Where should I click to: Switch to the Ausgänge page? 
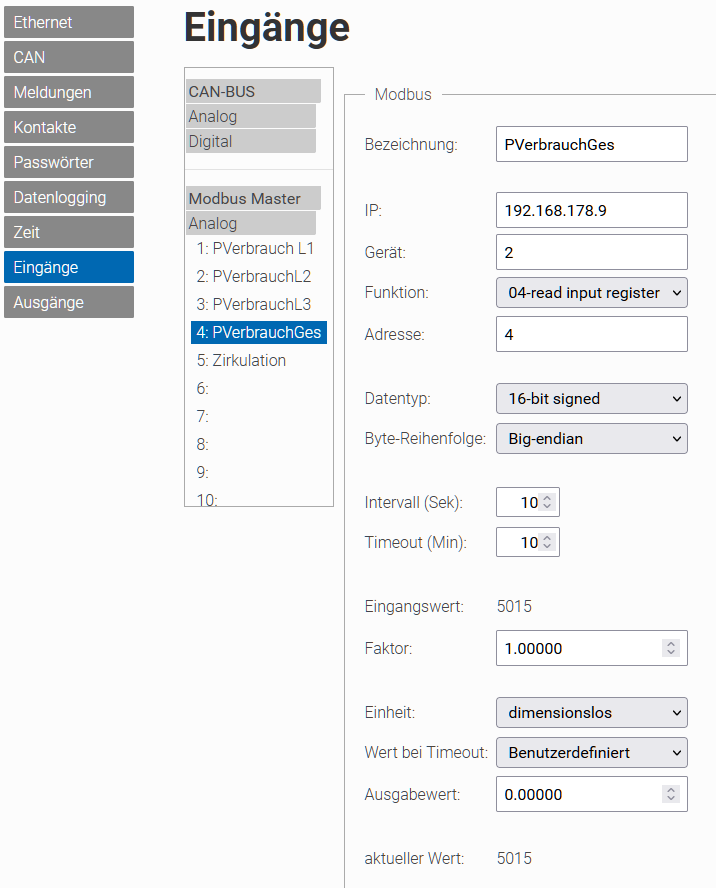(69, 302)
